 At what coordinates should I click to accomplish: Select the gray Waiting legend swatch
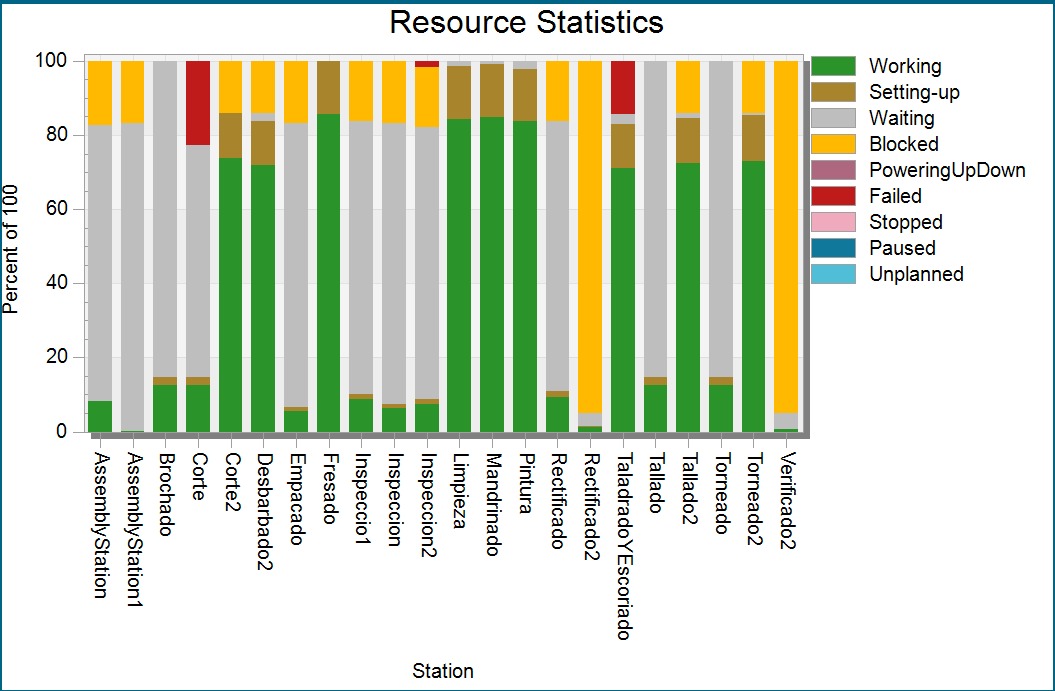[833, 118]
